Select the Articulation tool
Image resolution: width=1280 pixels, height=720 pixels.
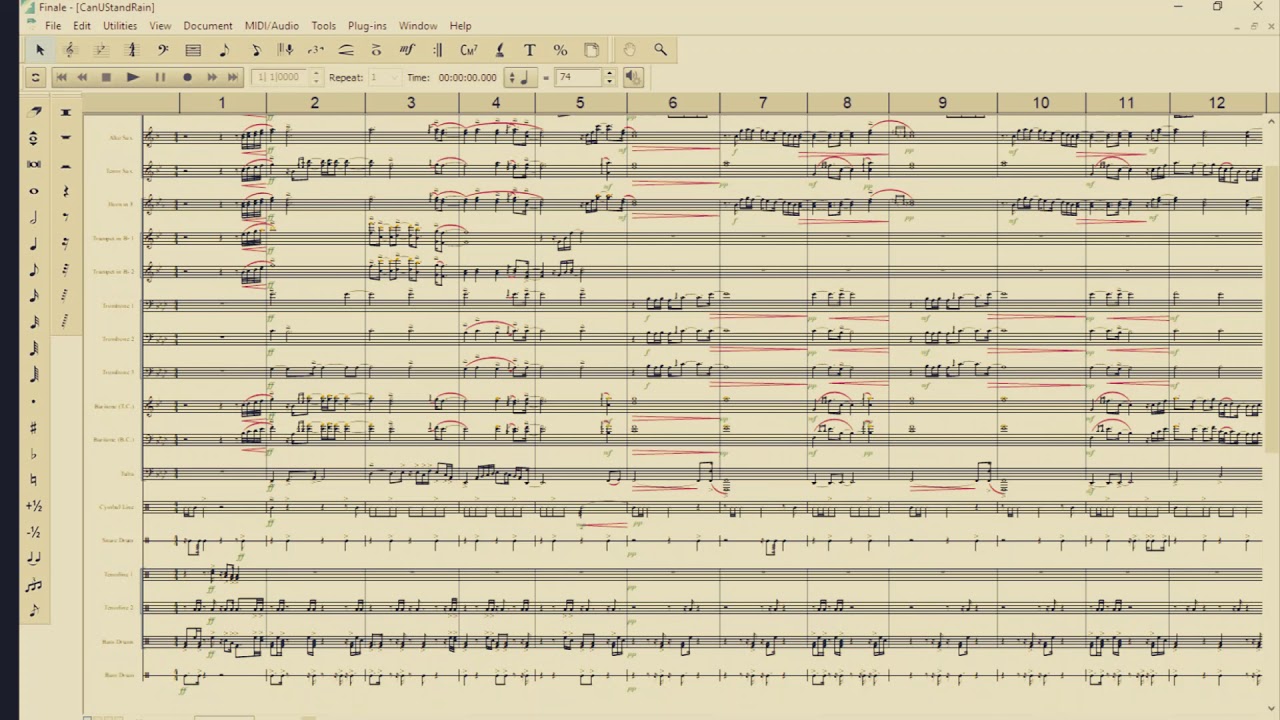click(x=376, y=50)
